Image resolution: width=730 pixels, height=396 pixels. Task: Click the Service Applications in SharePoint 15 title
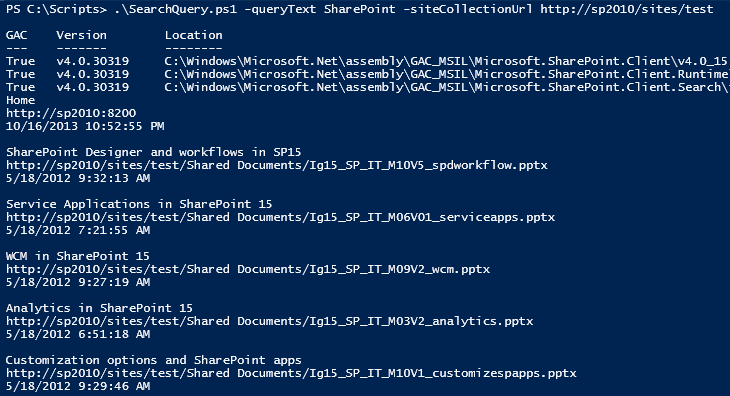click(139, 204)
